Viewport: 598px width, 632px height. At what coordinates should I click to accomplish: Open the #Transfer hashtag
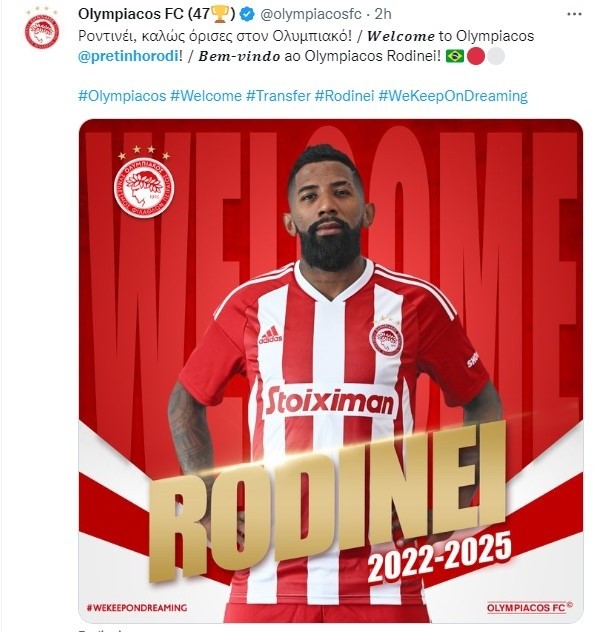(278, 96)
